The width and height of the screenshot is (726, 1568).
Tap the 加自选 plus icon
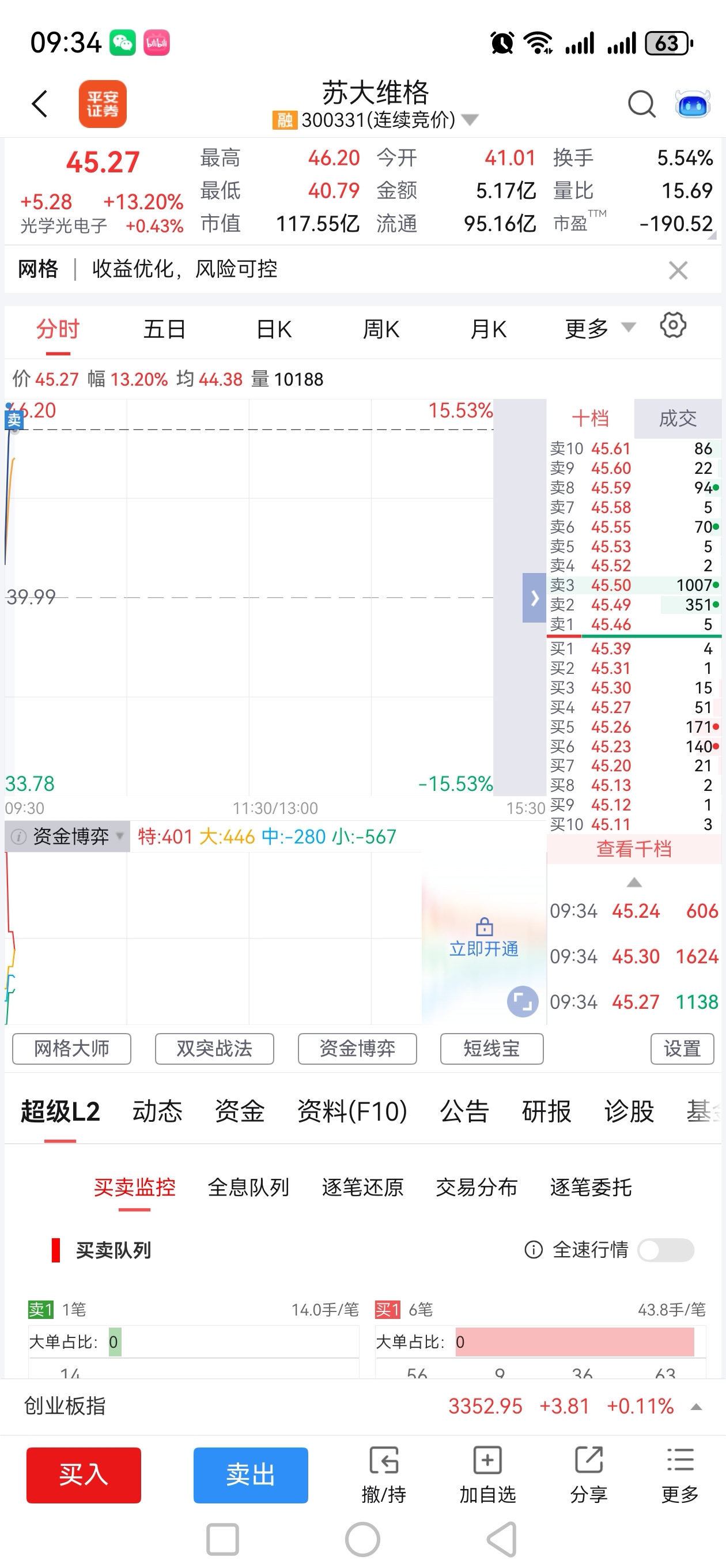click(x=487, y=1460)
